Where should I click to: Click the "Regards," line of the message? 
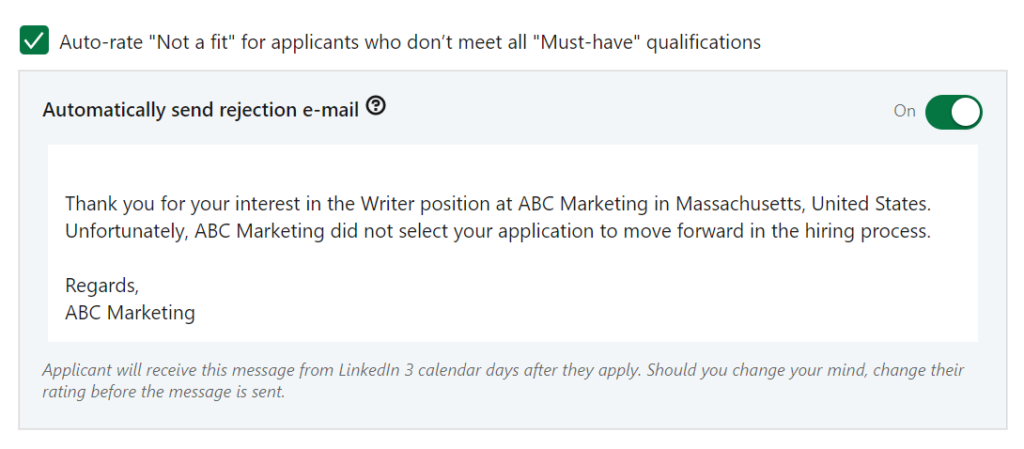coord(101,286)
